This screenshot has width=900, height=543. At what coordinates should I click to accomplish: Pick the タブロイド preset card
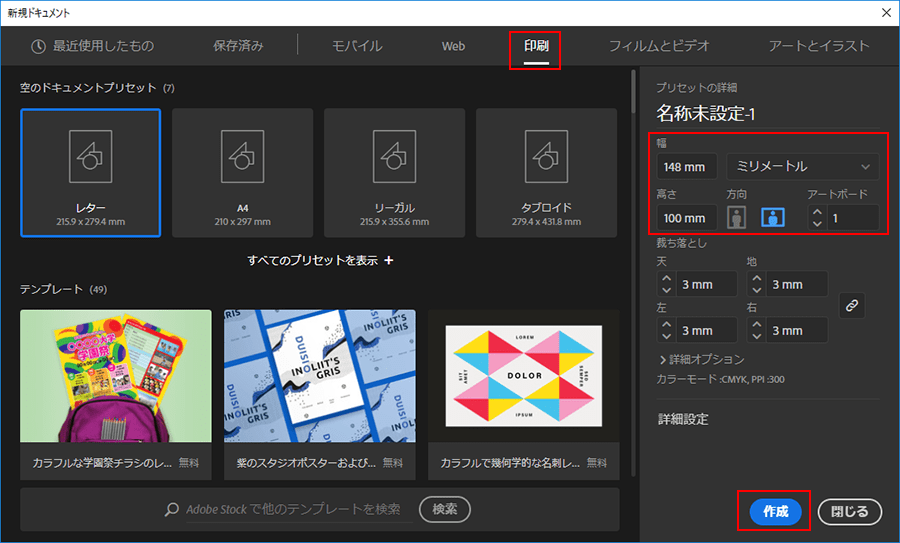[x=546, y=173]
